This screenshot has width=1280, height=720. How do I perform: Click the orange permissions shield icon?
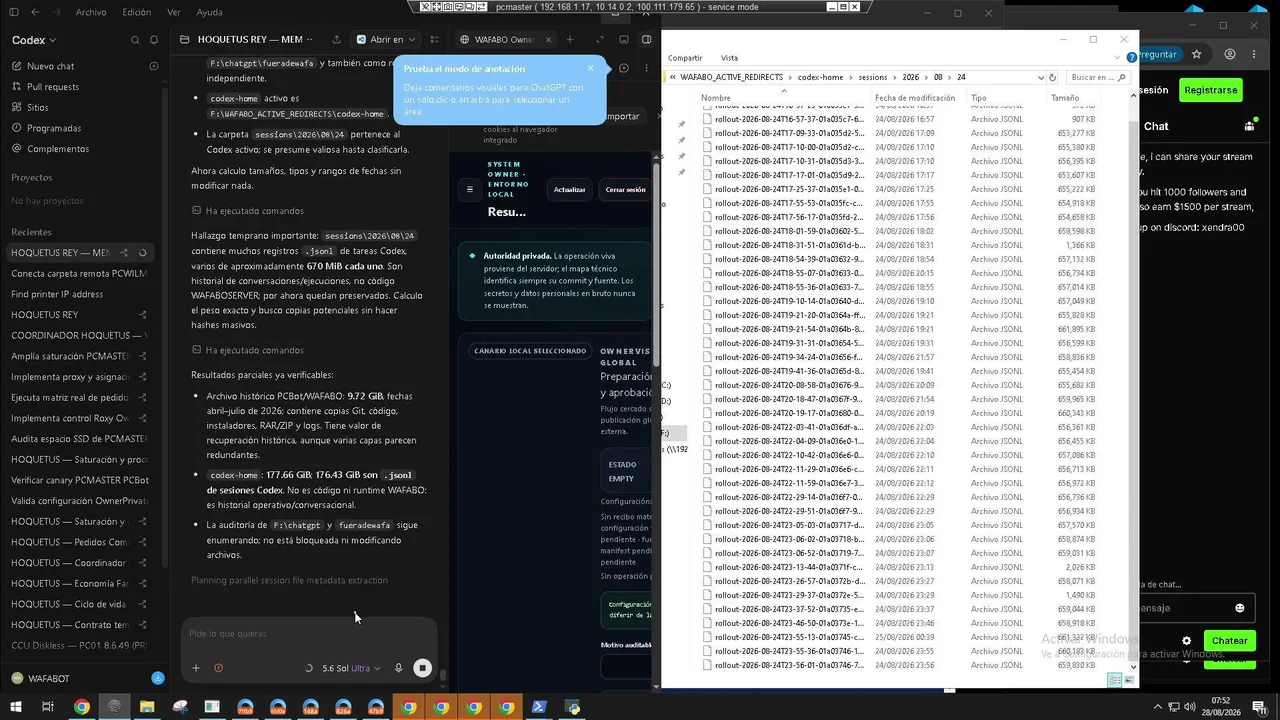click(x=218, y=668)
